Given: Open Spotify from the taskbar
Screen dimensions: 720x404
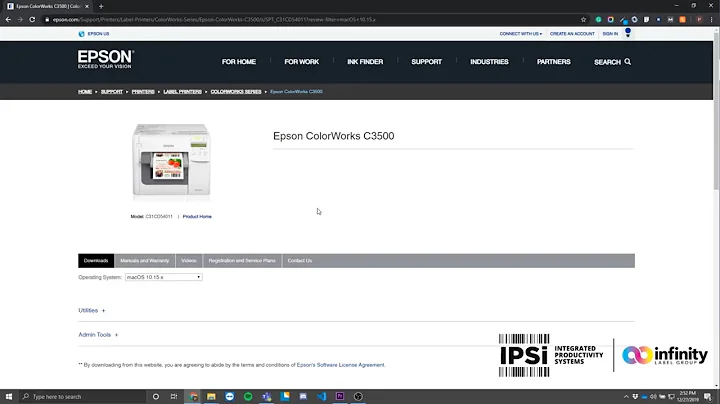Looking at the screenshot, I should click(x=248, y=397).
